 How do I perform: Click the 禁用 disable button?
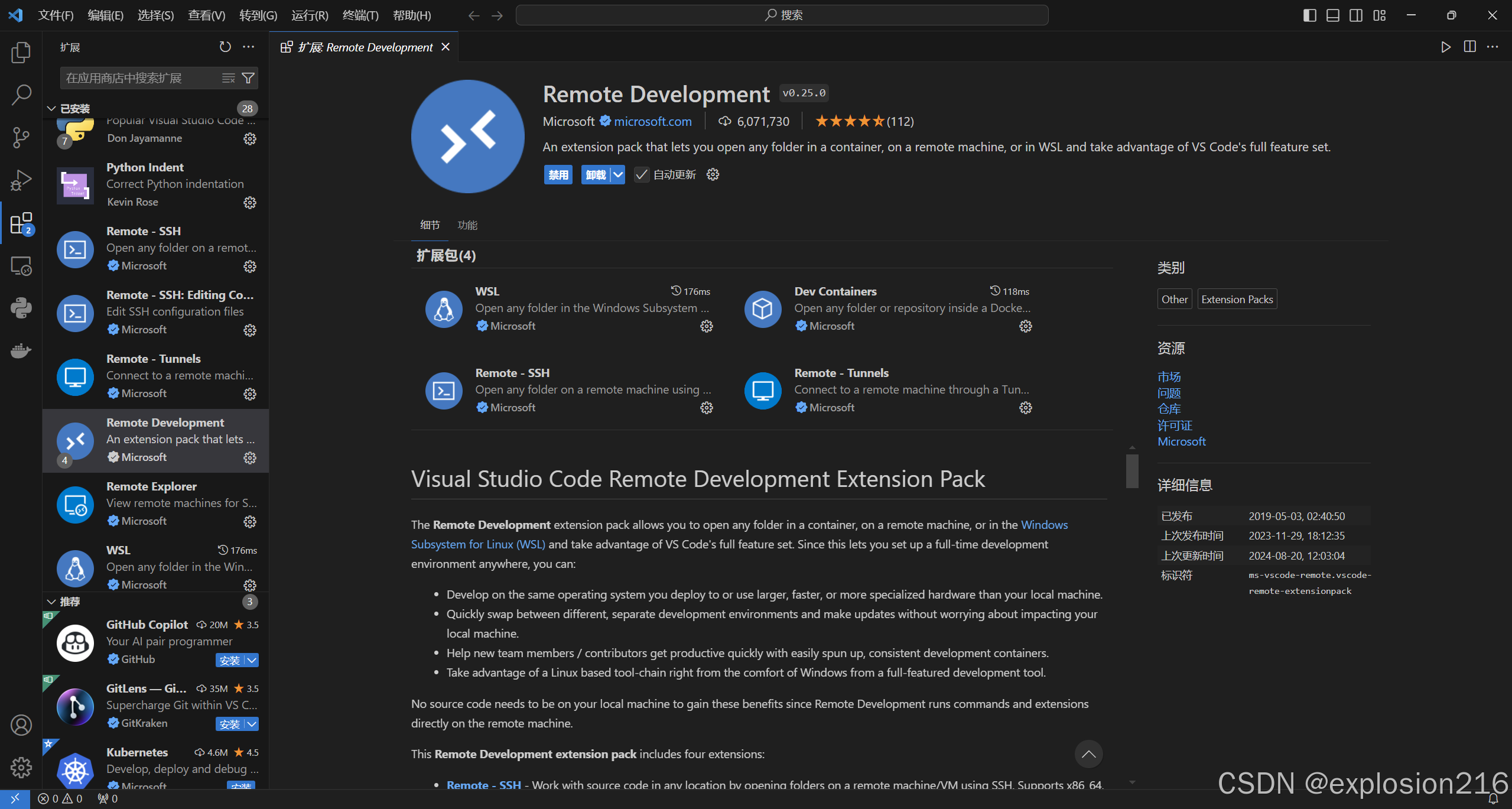pyautogui.click(x=558, y=175)
